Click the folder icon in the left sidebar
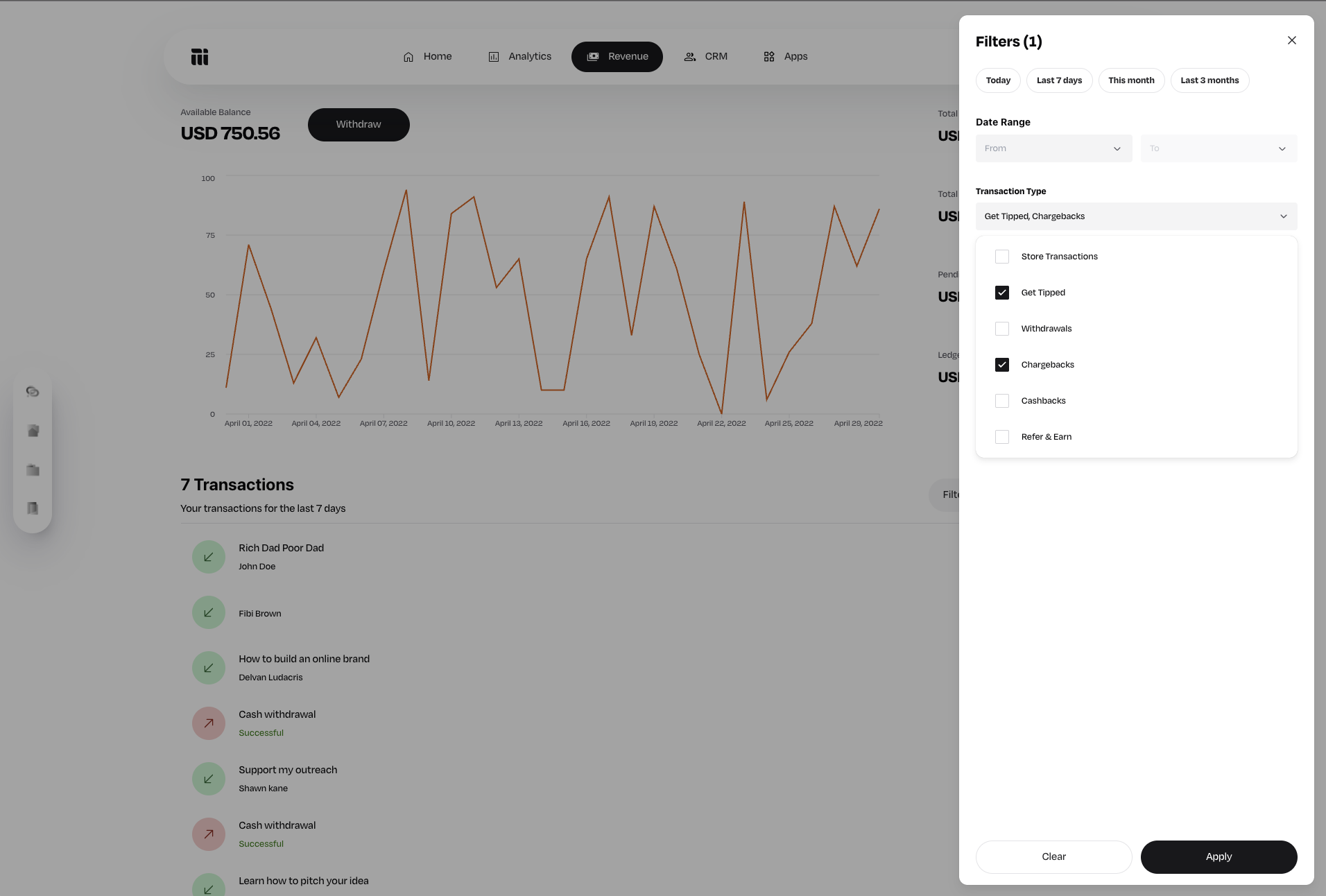 pyautogui.click(x=33, y=469)
